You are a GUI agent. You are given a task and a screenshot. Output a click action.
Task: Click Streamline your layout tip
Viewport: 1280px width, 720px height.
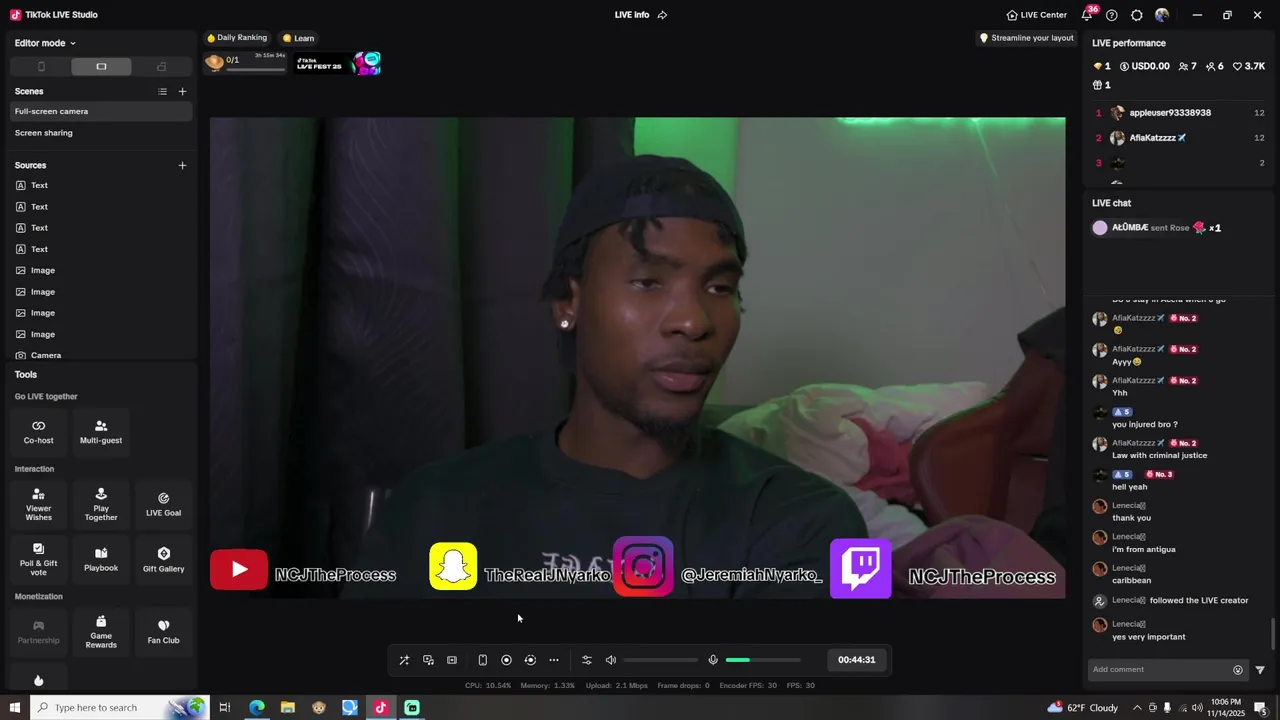[1026, 38]
